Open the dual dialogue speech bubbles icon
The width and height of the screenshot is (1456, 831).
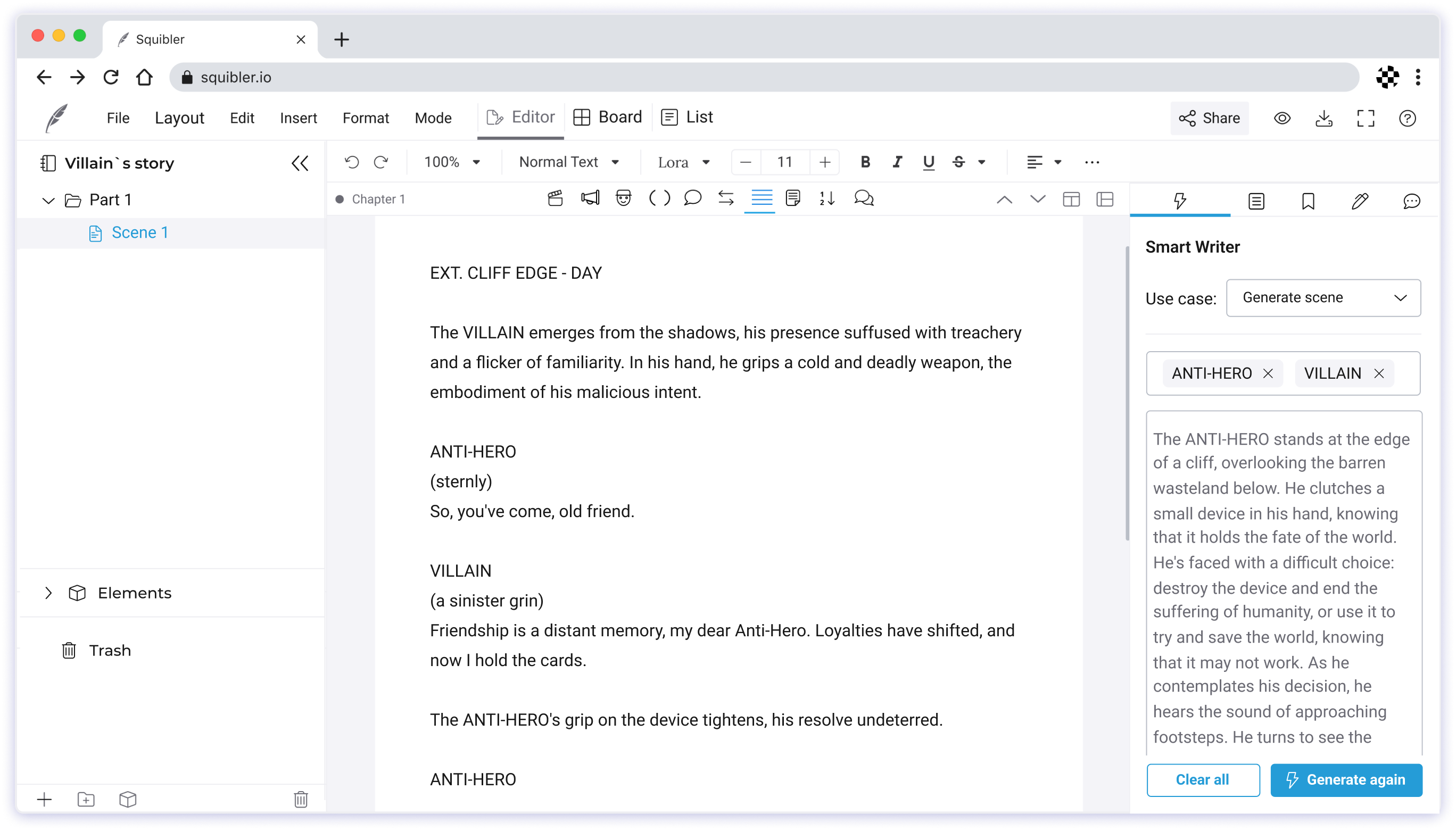point(864,198)
